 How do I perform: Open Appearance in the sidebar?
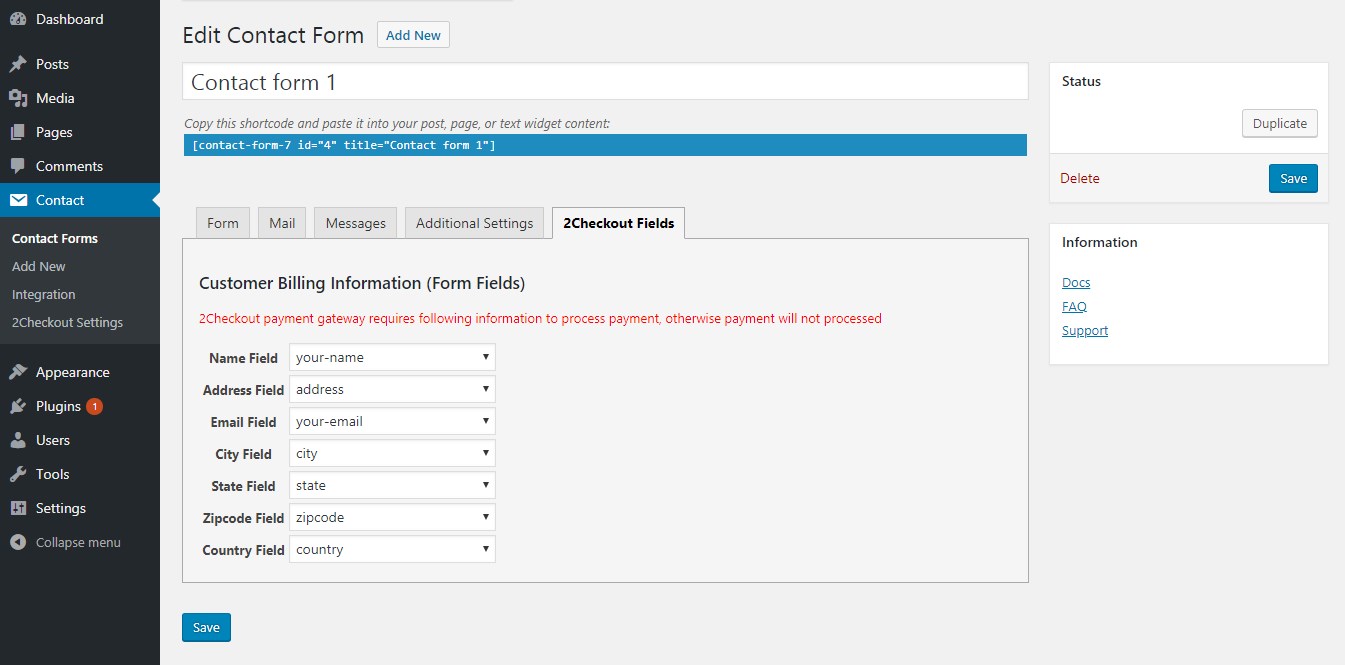(x=73, y=372)
